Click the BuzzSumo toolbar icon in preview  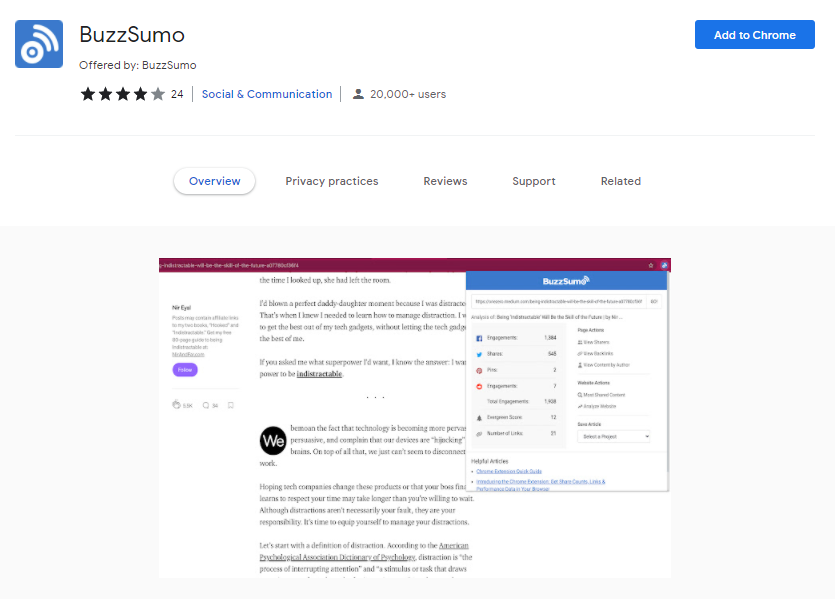click(x=665, y=265)
